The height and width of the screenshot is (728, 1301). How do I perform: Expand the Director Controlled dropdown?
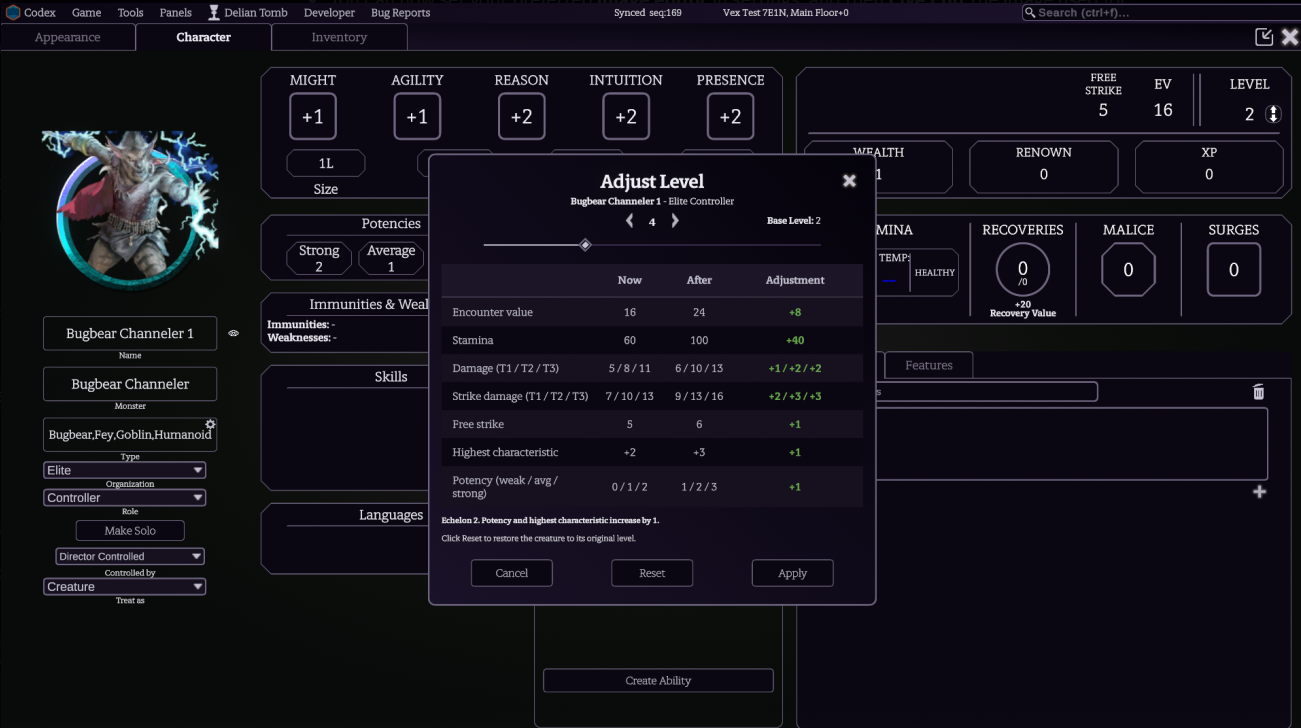click(130, 556)
